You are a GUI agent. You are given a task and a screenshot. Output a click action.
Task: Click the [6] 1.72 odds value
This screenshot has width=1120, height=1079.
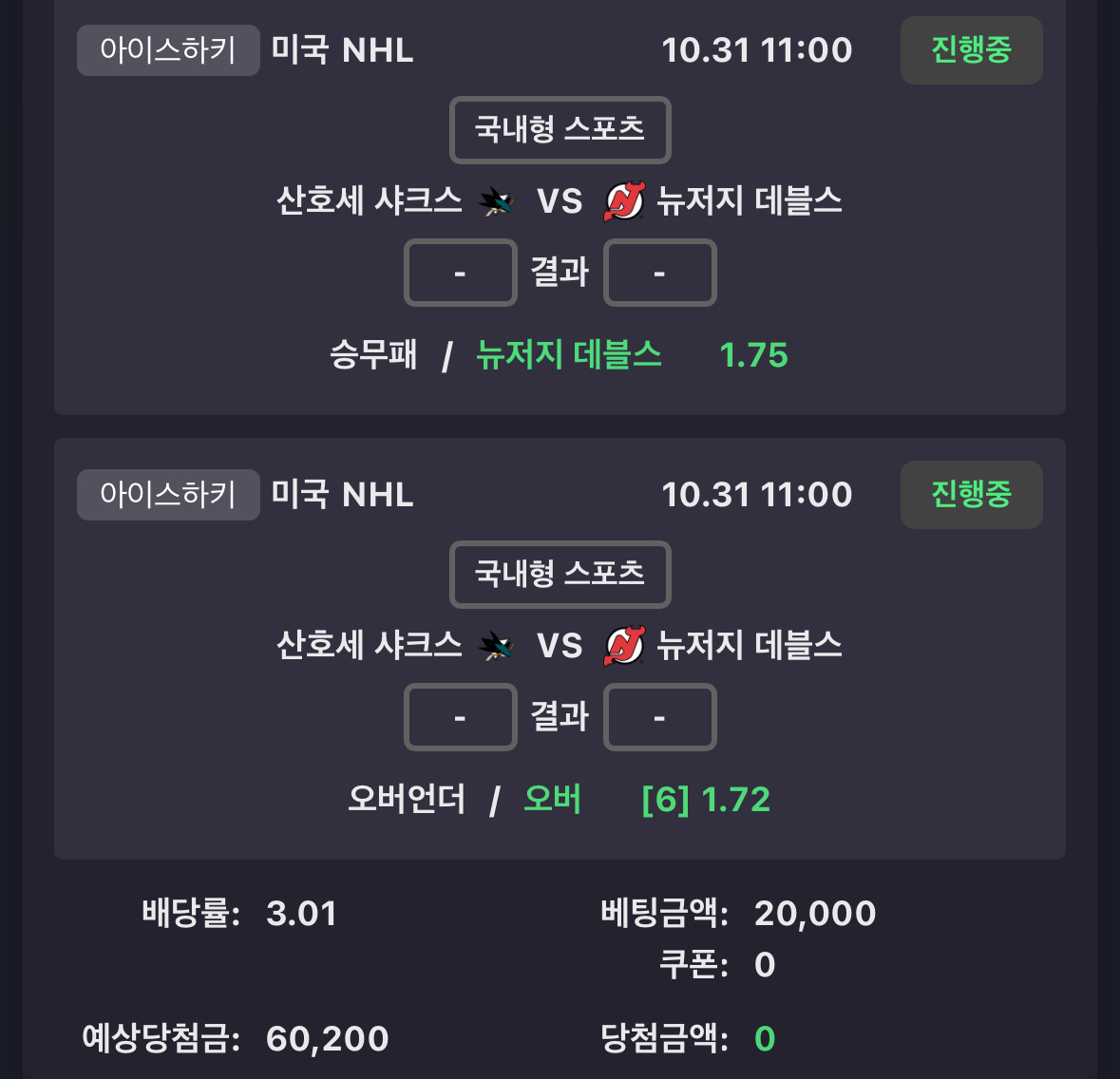[706, 800]
